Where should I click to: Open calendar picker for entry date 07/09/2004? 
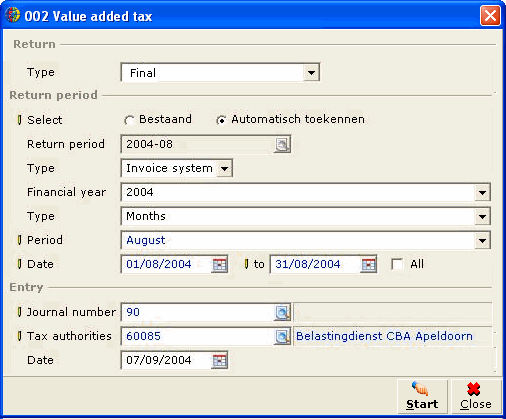(x=219, y=360)
